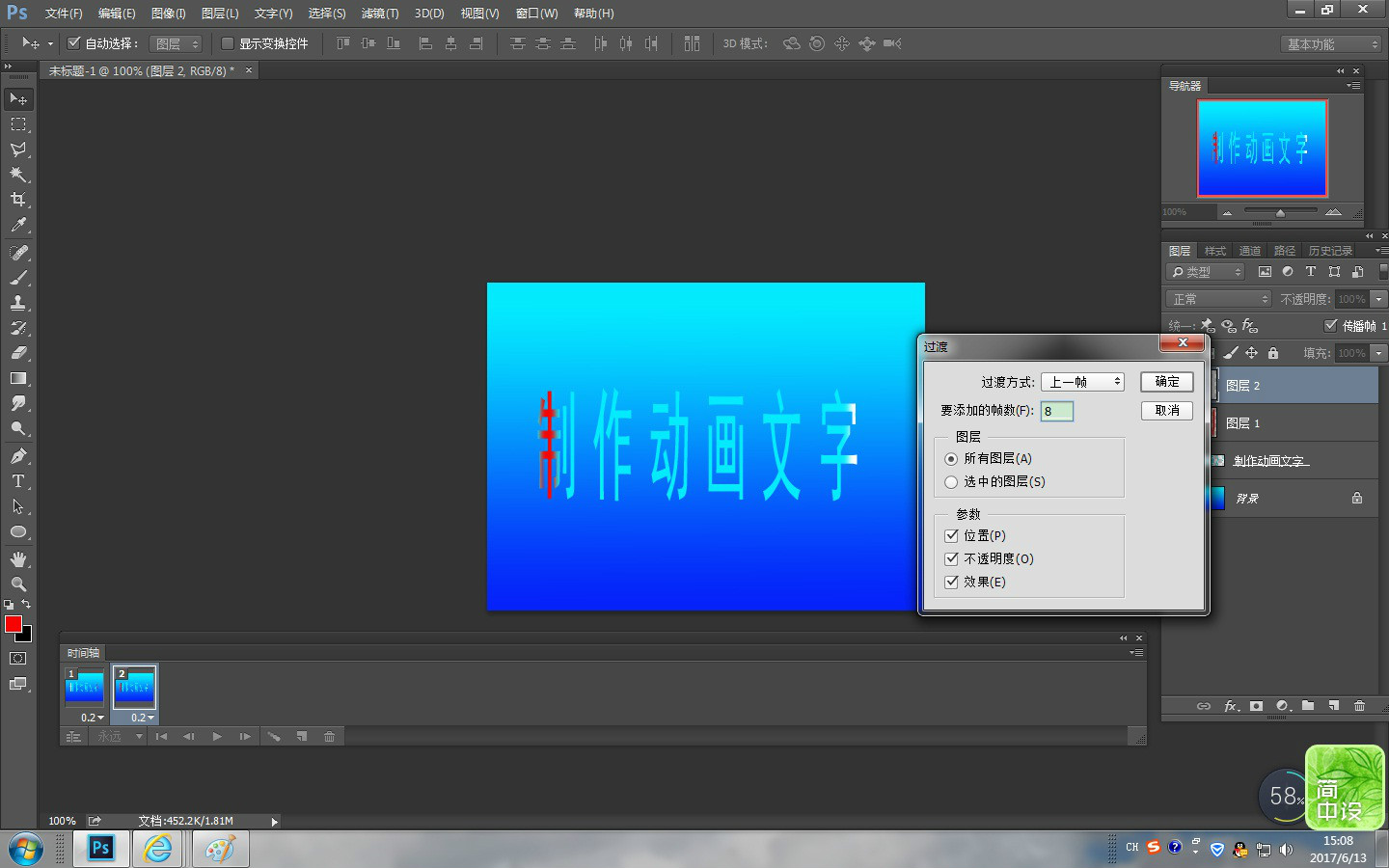Select the Rectangular Marquee tool
The width and height of the screenshot is (1389, 868).
click(x=18, y=124)
